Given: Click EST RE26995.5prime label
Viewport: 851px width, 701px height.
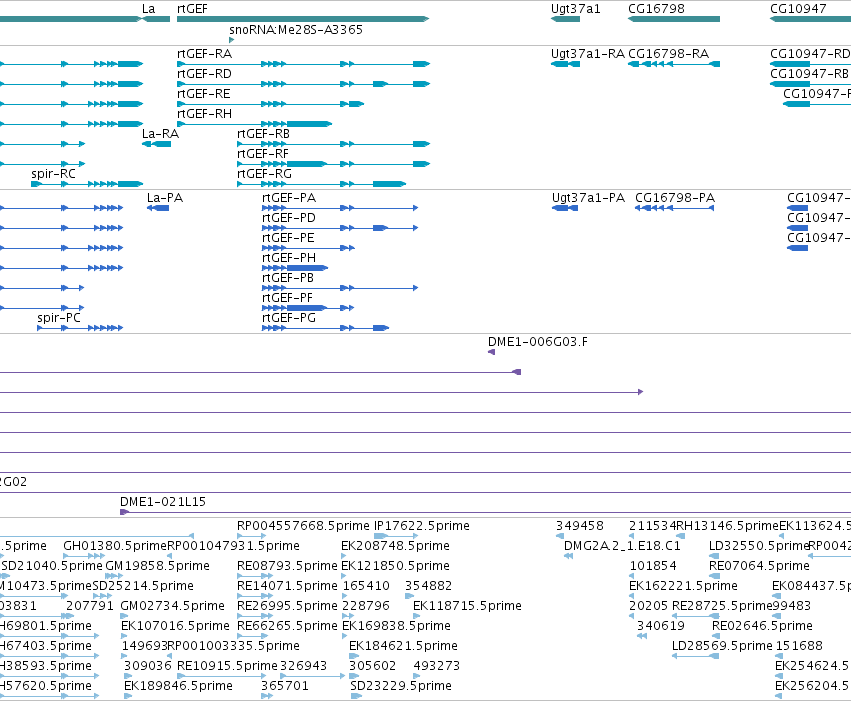Looking at the screenshot, I should coord(287,606).
